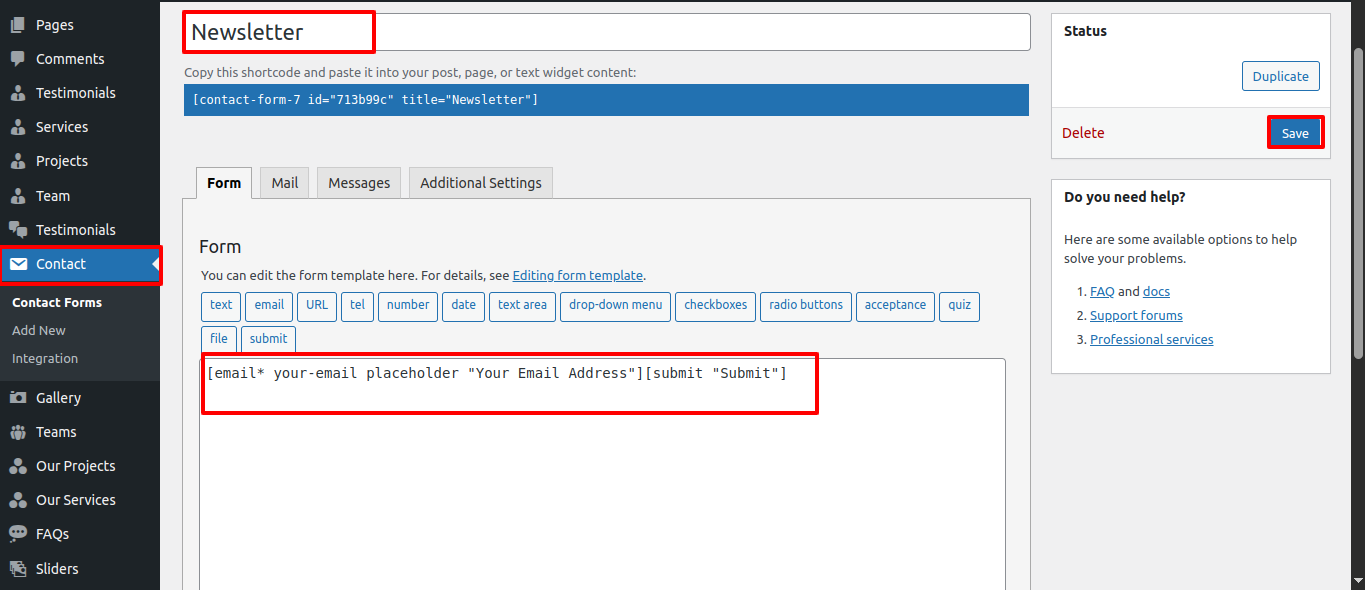This screenshot has height=590, width=1365.
Task: Click the Comments speech bubble icon
Action: (x=18, y=59)
